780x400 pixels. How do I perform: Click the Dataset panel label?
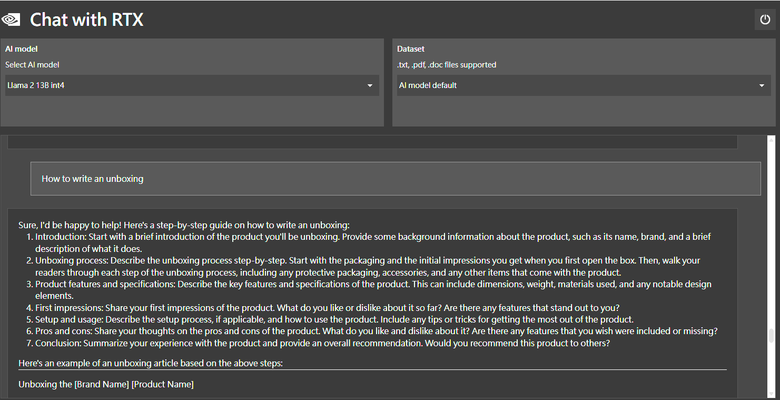click(411, 49)
